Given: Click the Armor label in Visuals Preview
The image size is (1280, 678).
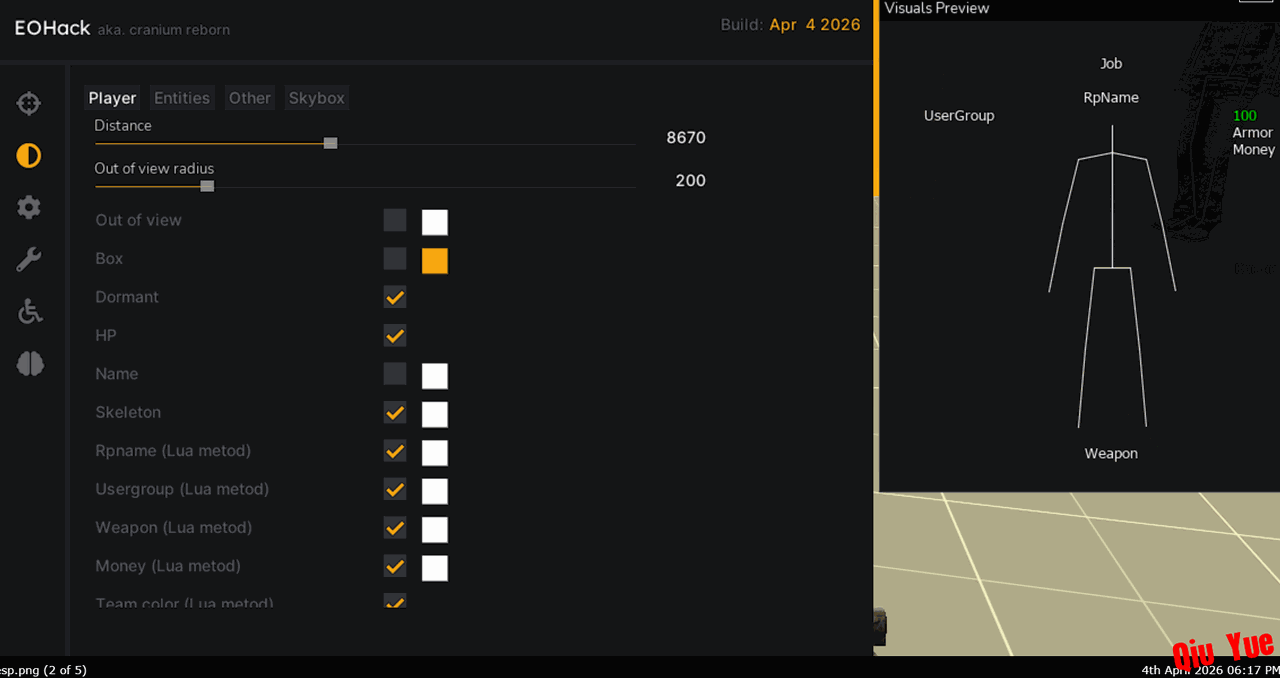Looking at the screenshot, I should pos(1253,133).
